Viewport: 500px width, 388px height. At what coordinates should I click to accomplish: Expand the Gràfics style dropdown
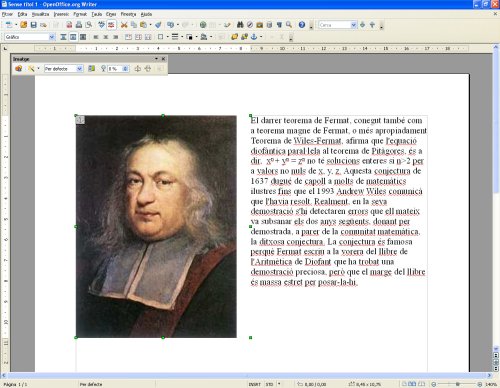coord(52,37)
